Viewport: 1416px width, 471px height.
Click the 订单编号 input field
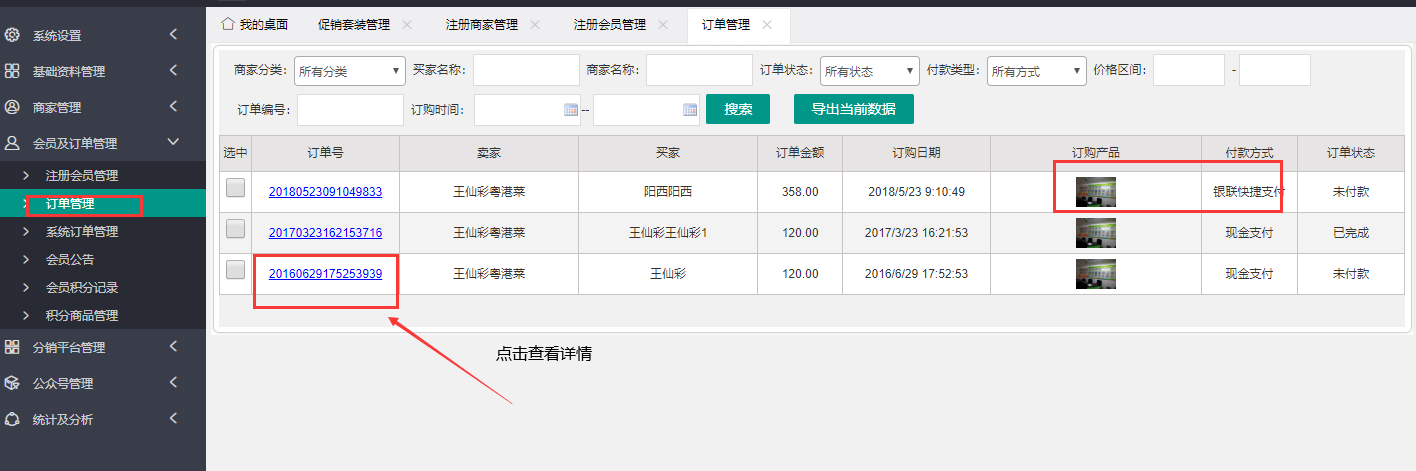pos(350,110)
